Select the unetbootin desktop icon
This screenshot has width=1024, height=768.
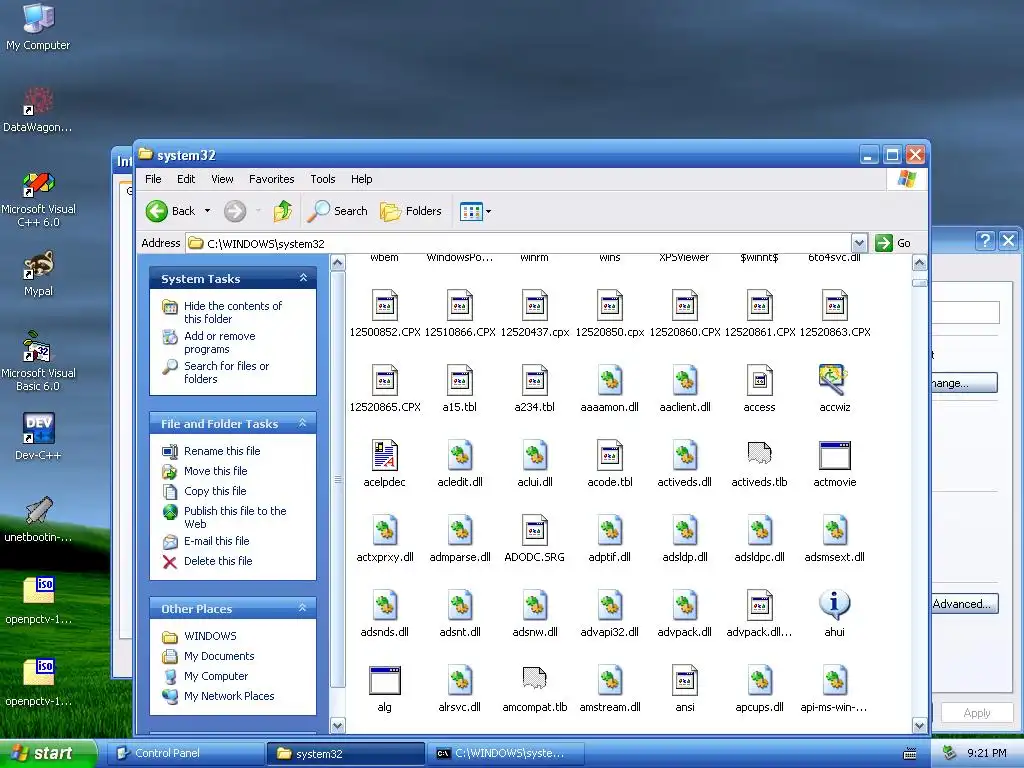[x=38, y=520]
